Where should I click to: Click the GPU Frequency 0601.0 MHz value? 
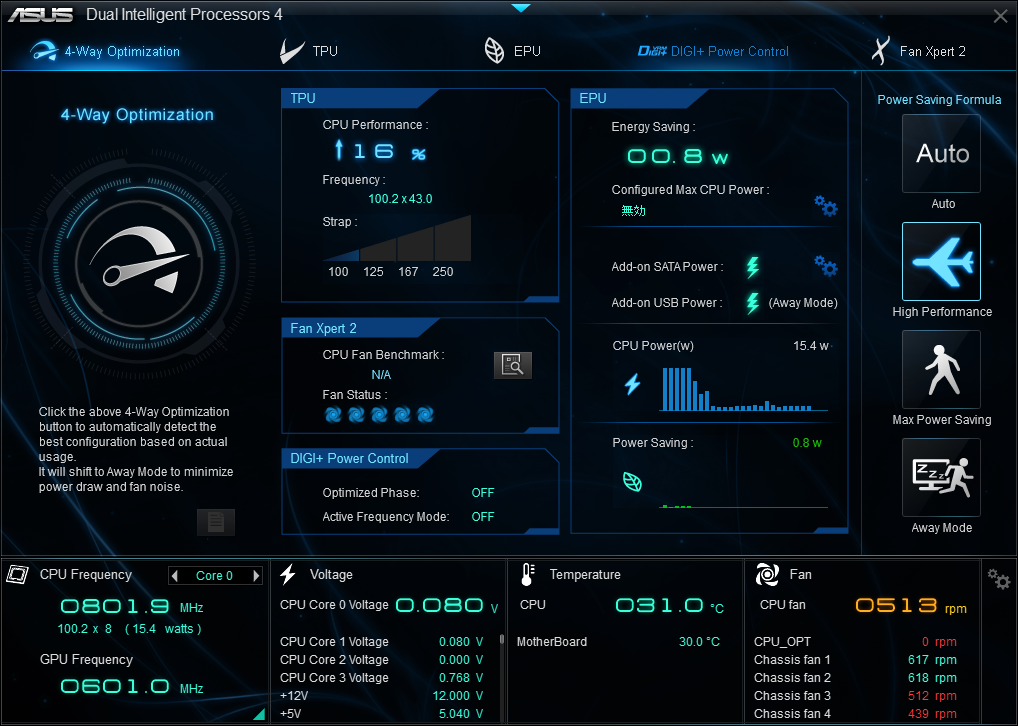tap(132, 686)
